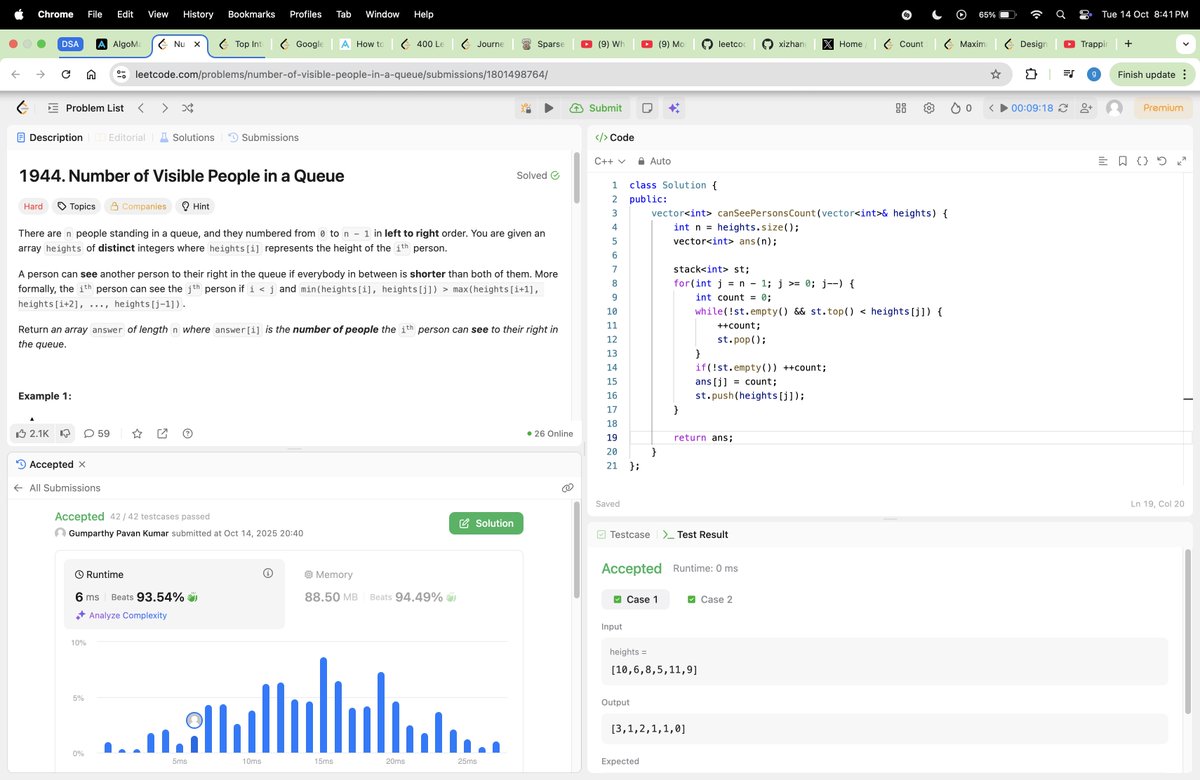Close the Accepted submission tab
1200x780 pixels.
pyautogui.click(x=82, y=465)
